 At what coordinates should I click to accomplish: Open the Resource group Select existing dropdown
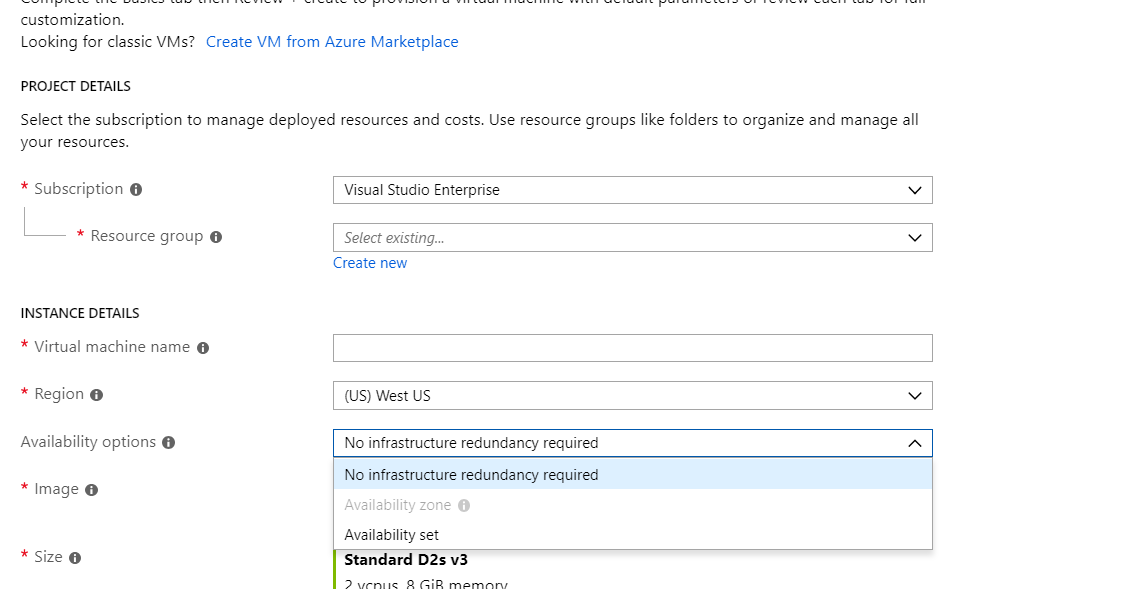633,238
